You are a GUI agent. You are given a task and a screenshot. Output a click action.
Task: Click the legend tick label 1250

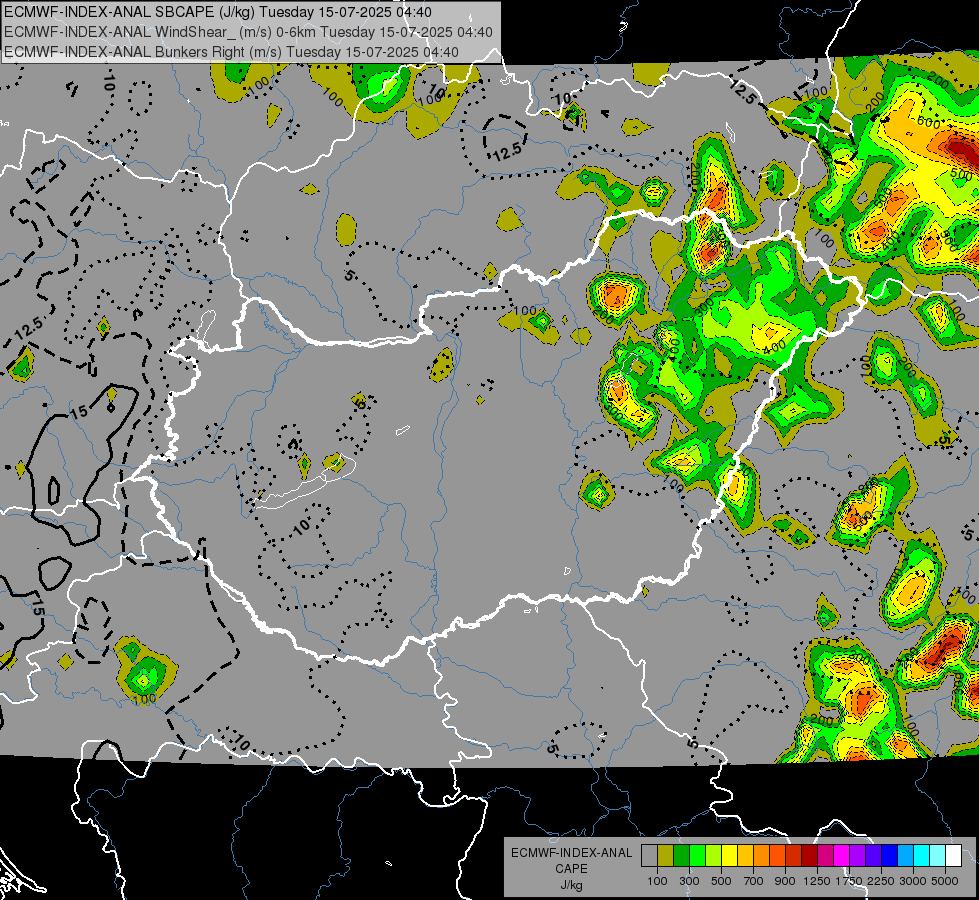click(x=817, y=881)
